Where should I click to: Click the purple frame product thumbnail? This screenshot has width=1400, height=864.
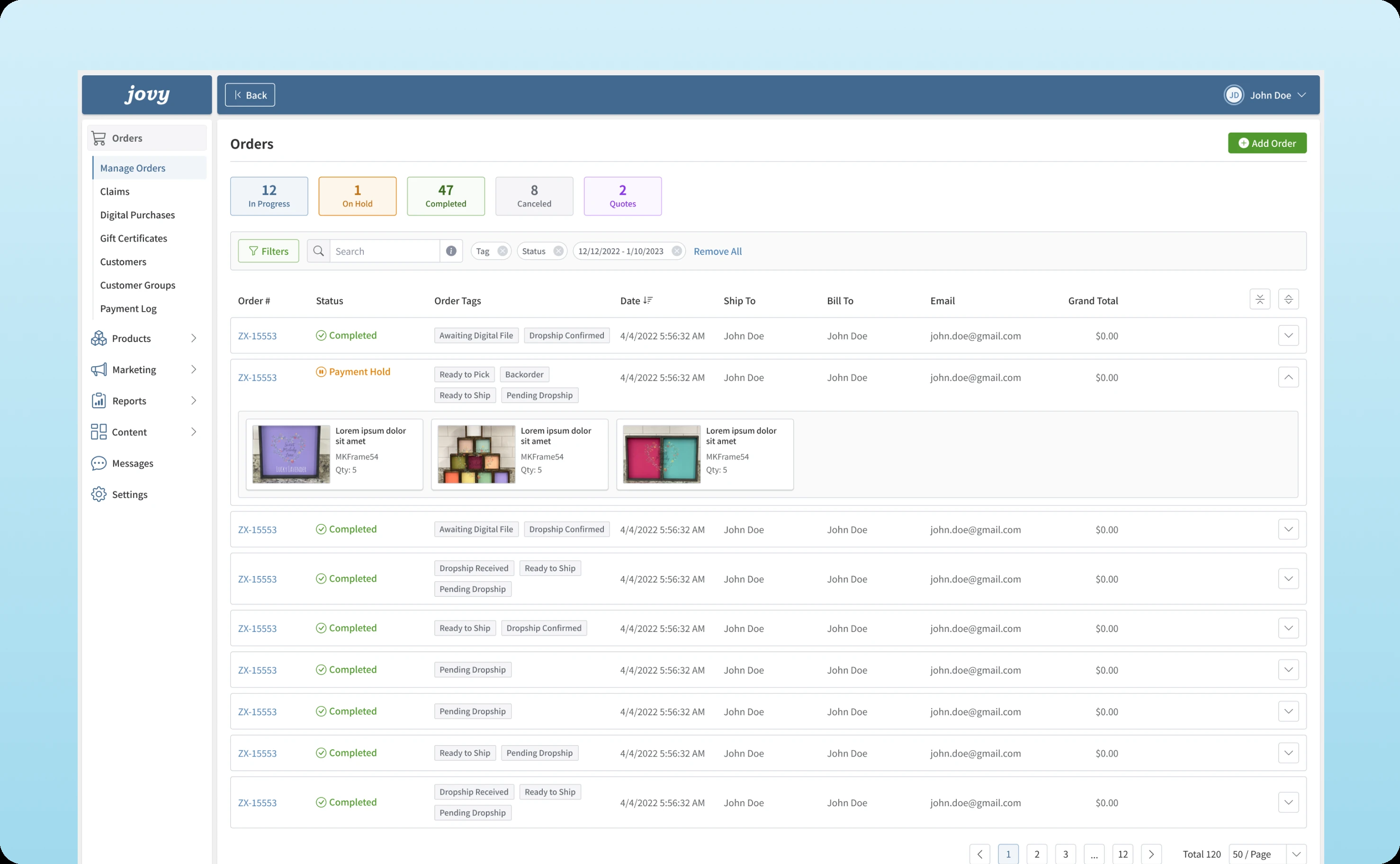point(291,454)
